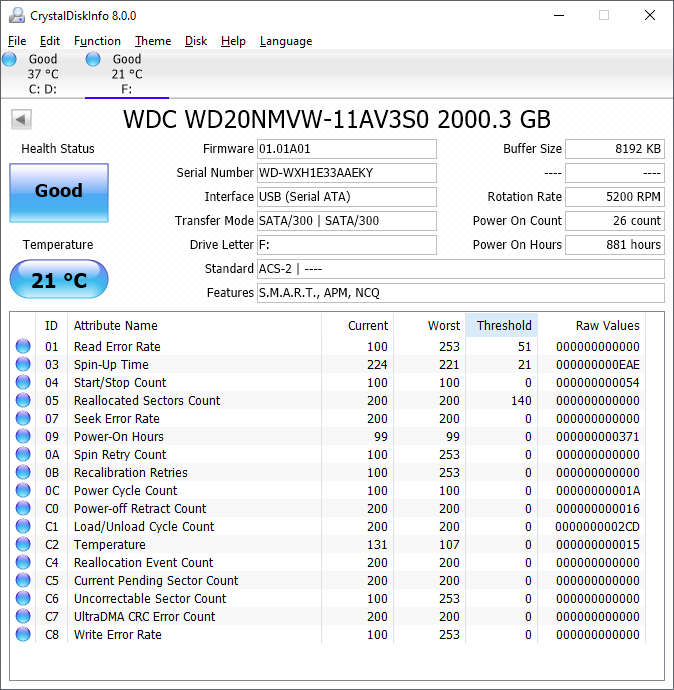Viewport: 674px width, 690px height.
Task: Click the 21 °C temperature button
Action: pyautogui.click(x=59, y=279)
